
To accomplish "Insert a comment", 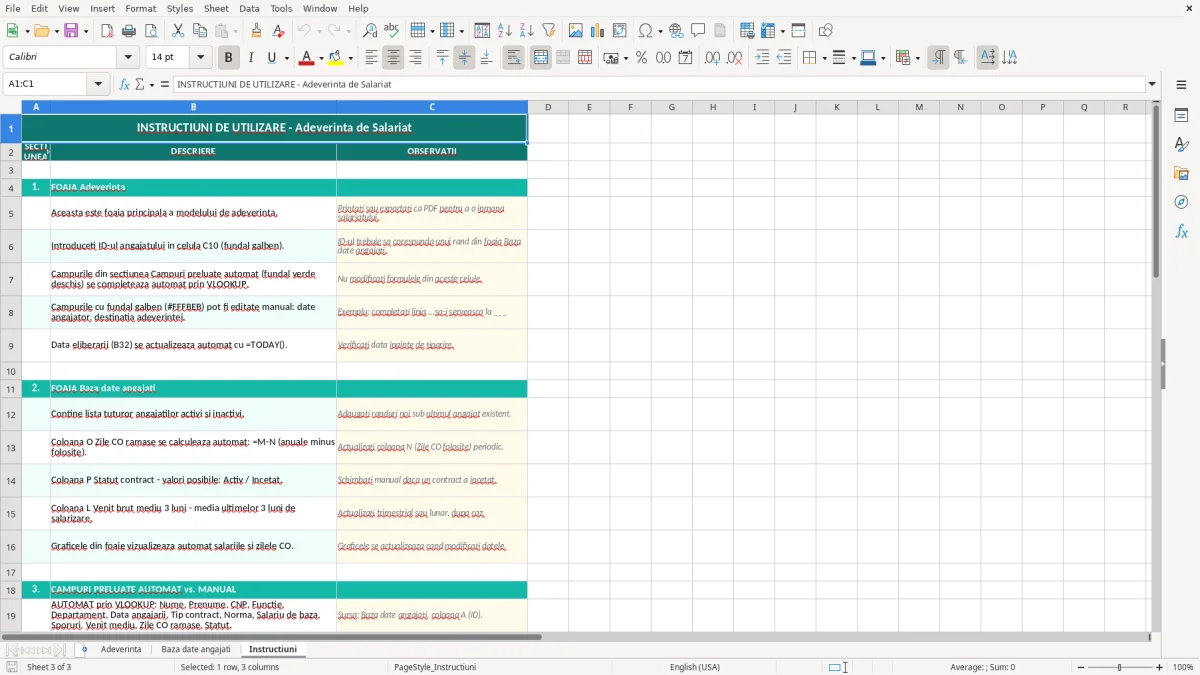I will [x=698, y=31].
